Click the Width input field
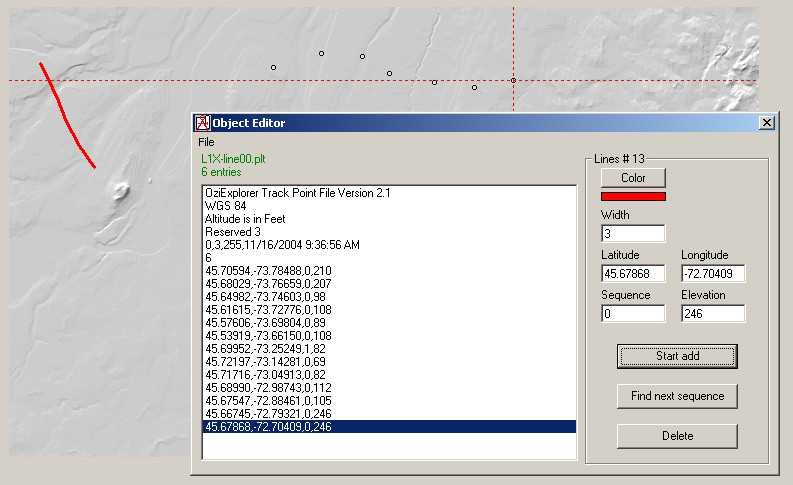This screenshot has height=485, width=793. click(633, 233)
